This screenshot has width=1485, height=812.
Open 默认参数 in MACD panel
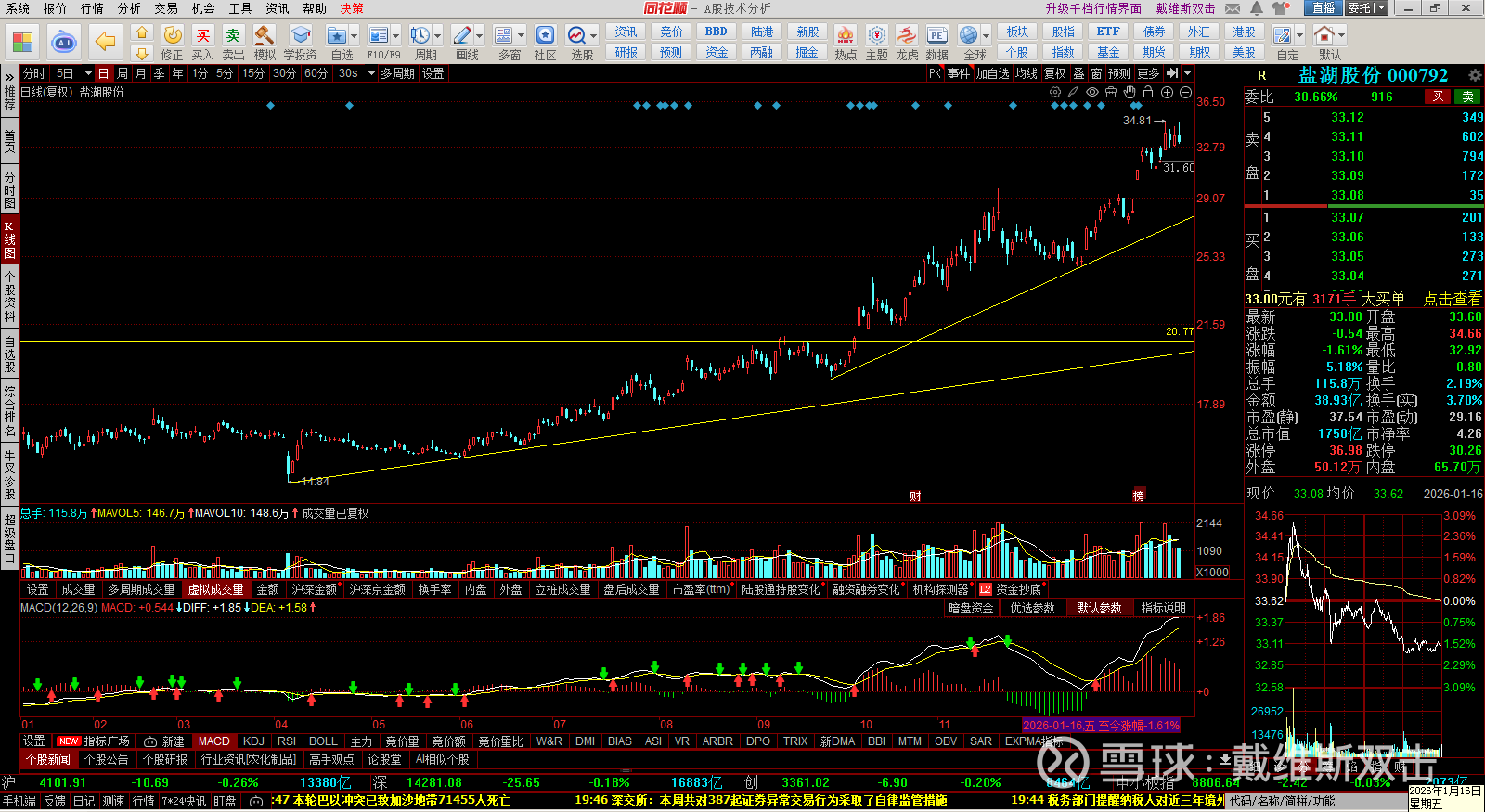click(x=1099, y=608)
